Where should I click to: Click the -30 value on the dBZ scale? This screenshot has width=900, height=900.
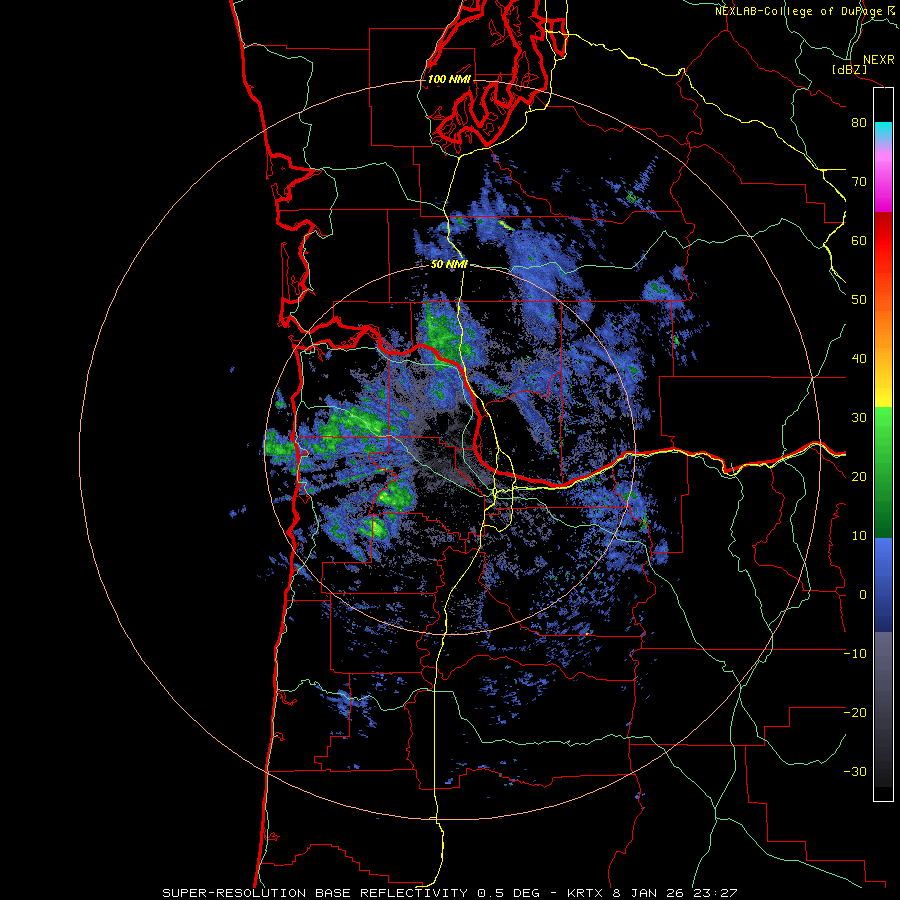(855, 772)
